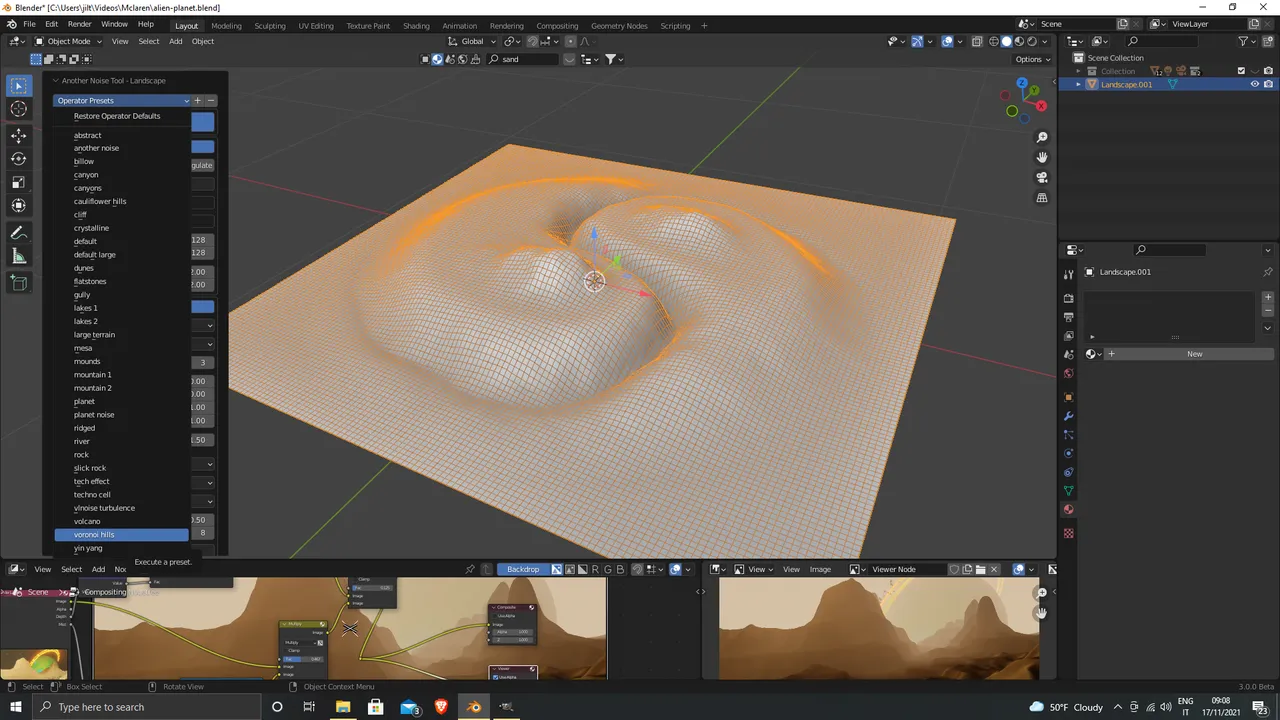Toggle viewport overlays button
The image size is (1280, 720).
pyautogui.click(x=947, y=41)
